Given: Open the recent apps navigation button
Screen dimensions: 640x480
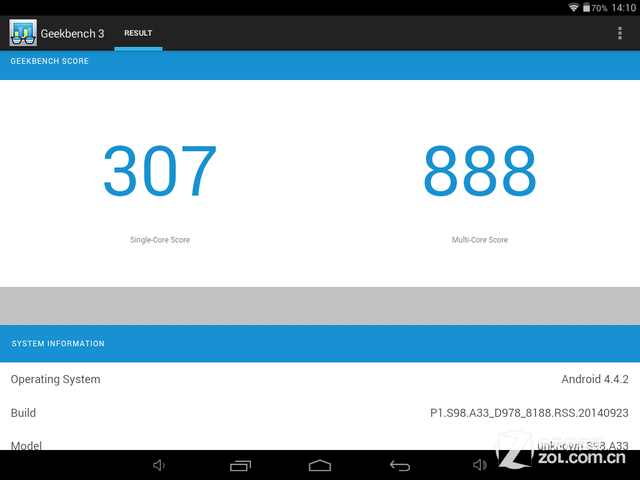Looking at the screenshot, I should (x=240, y=465).
